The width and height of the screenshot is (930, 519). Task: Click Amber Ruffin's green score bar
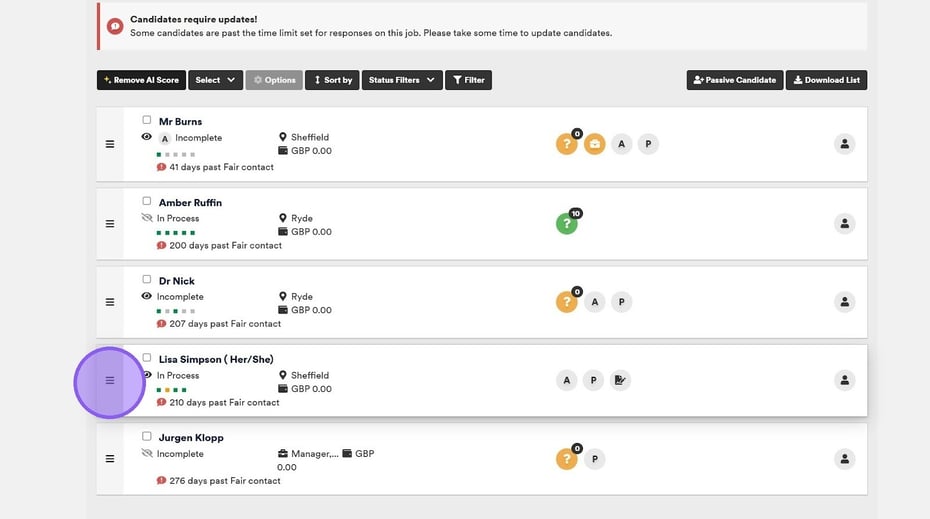pos(175,232)
